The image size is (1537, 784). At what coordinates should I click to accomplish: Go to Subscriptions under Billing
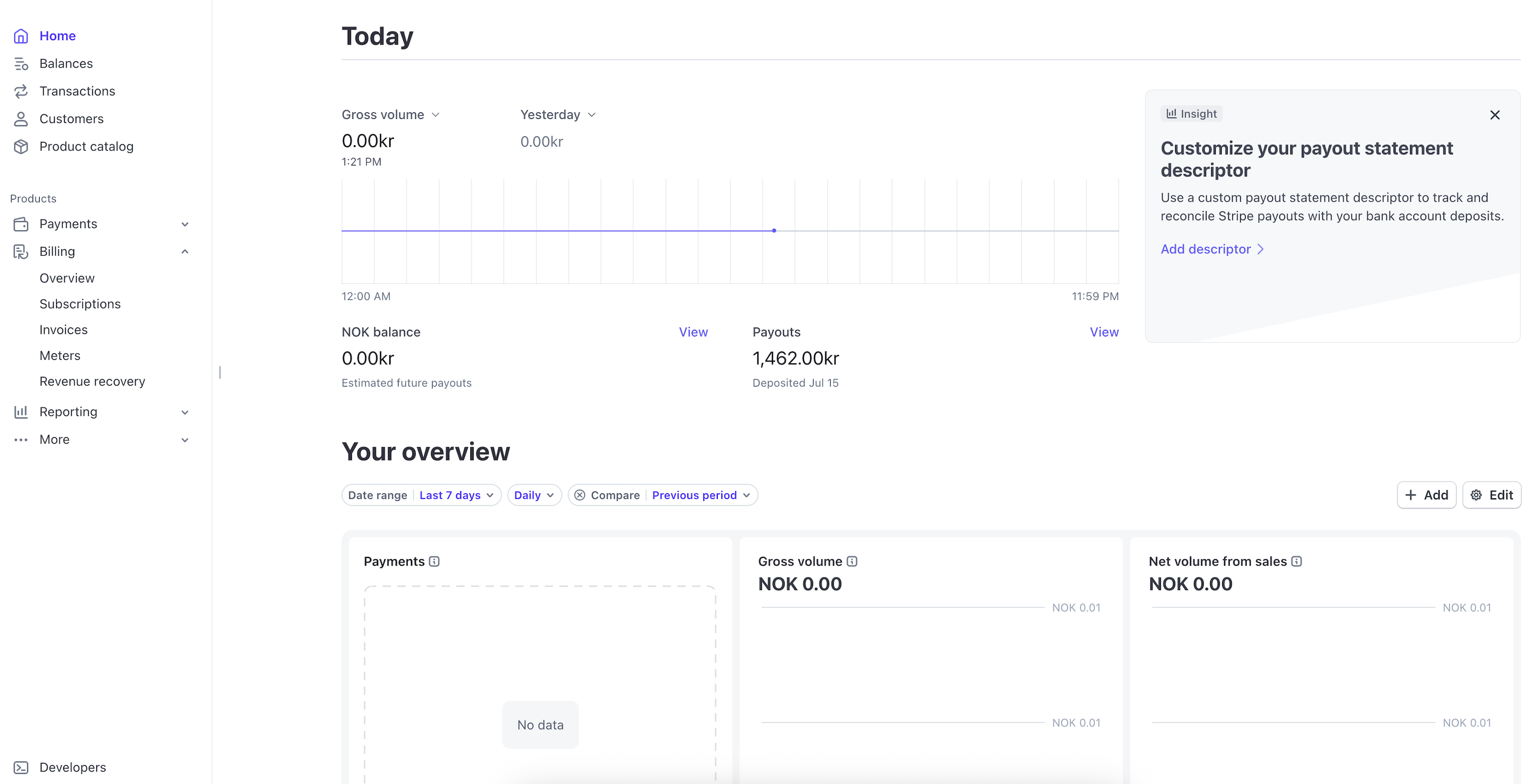80,304
